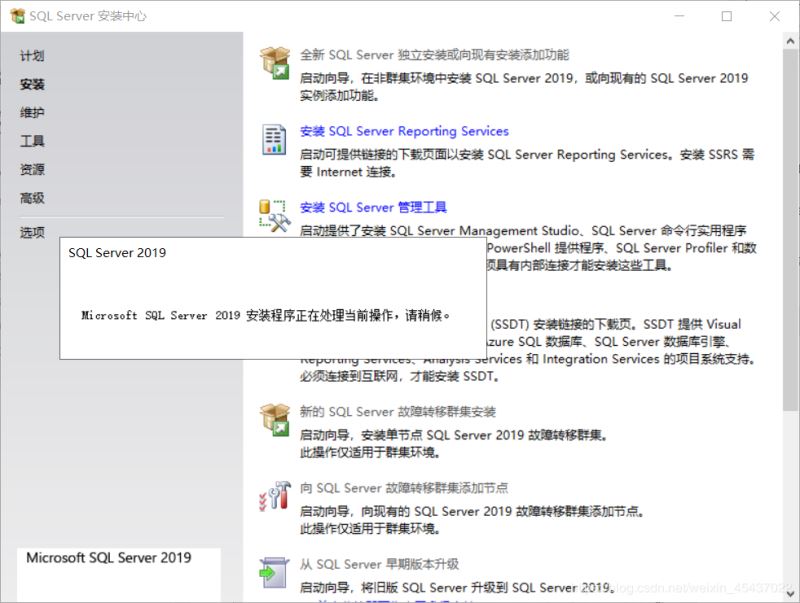Click the new failover cluster installation icon
Viewport: 800px width, 603px height.
[x=274, y=419]
